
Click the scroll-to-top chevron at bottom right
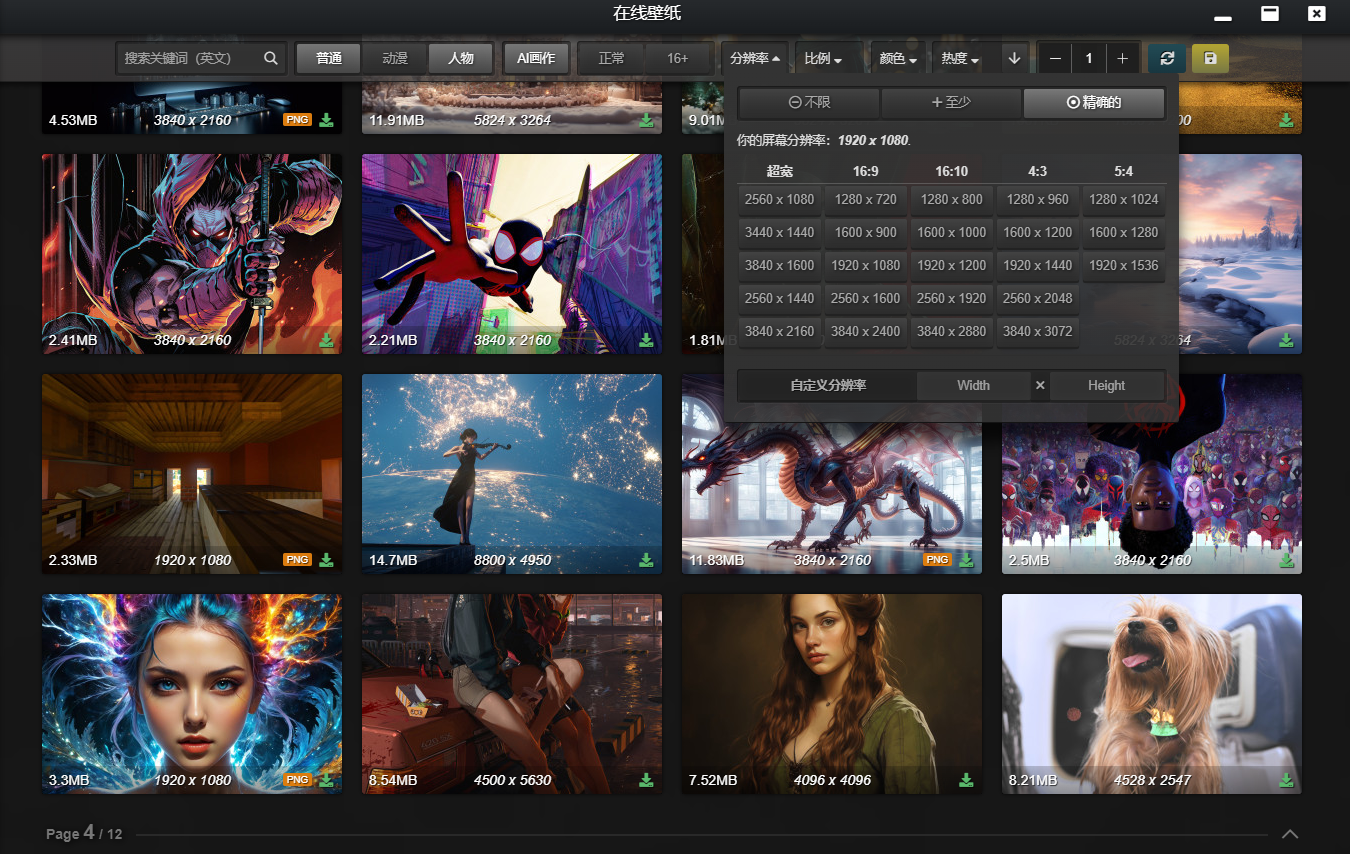[1290, 834]
